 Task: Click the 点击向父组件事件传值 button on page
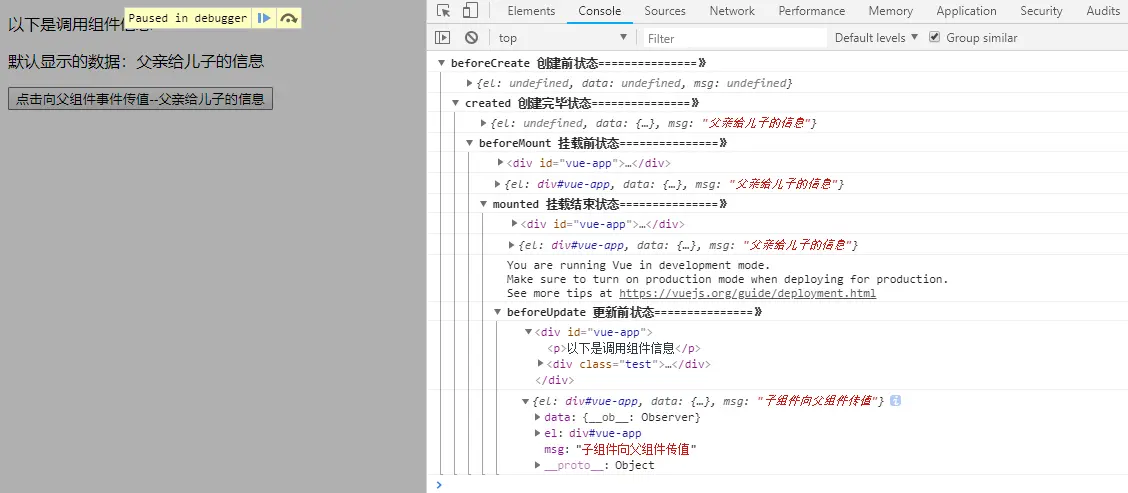point(140,99)
